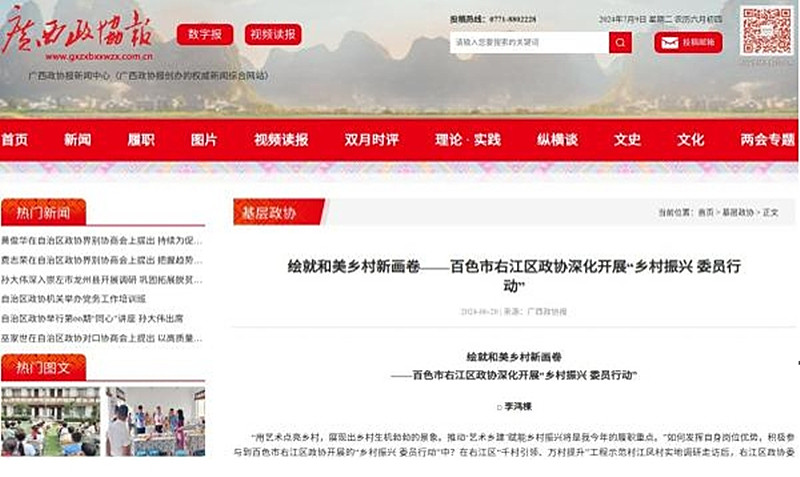
Task: Open right hot-picture thumbnail of people at table
Action: coord(156,421)
